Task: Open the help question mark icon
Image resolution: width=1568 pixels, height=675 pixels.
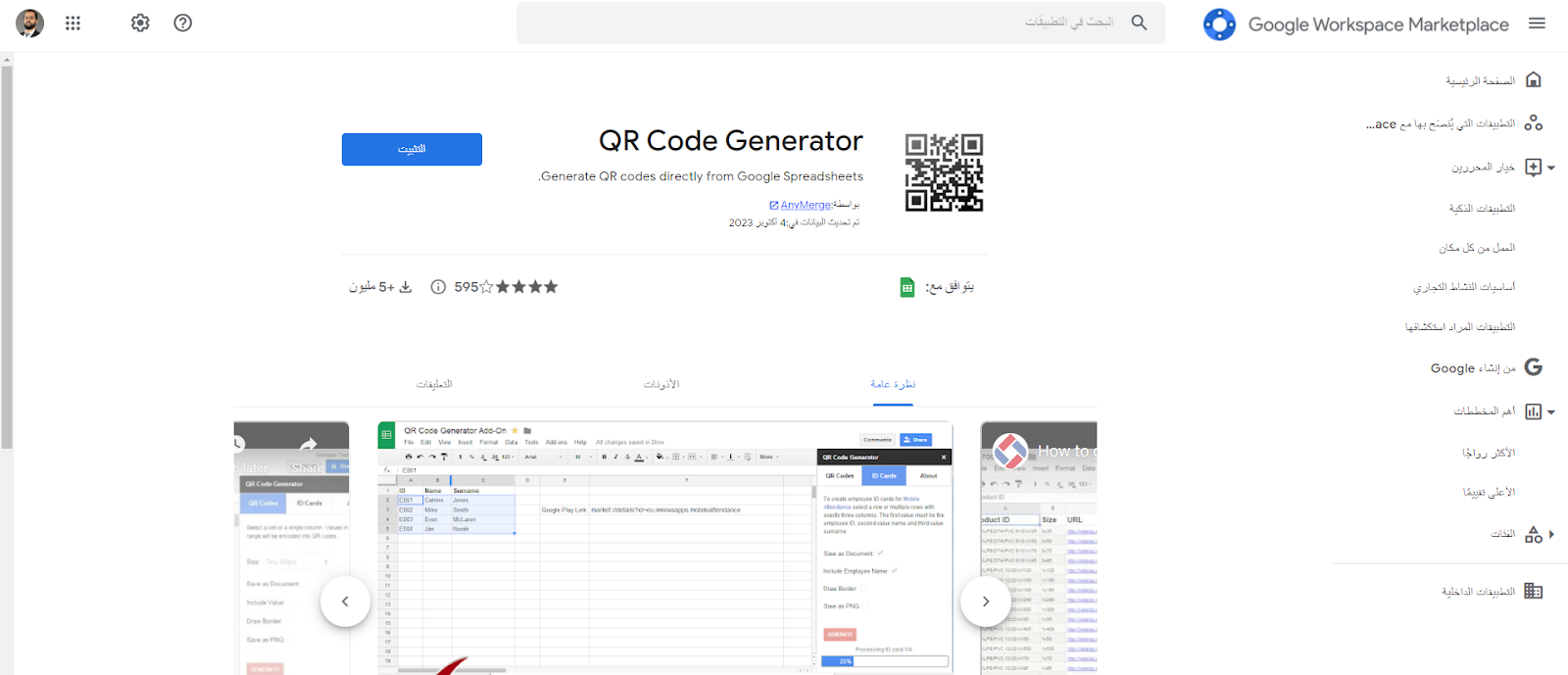Action: coord(182,23)
